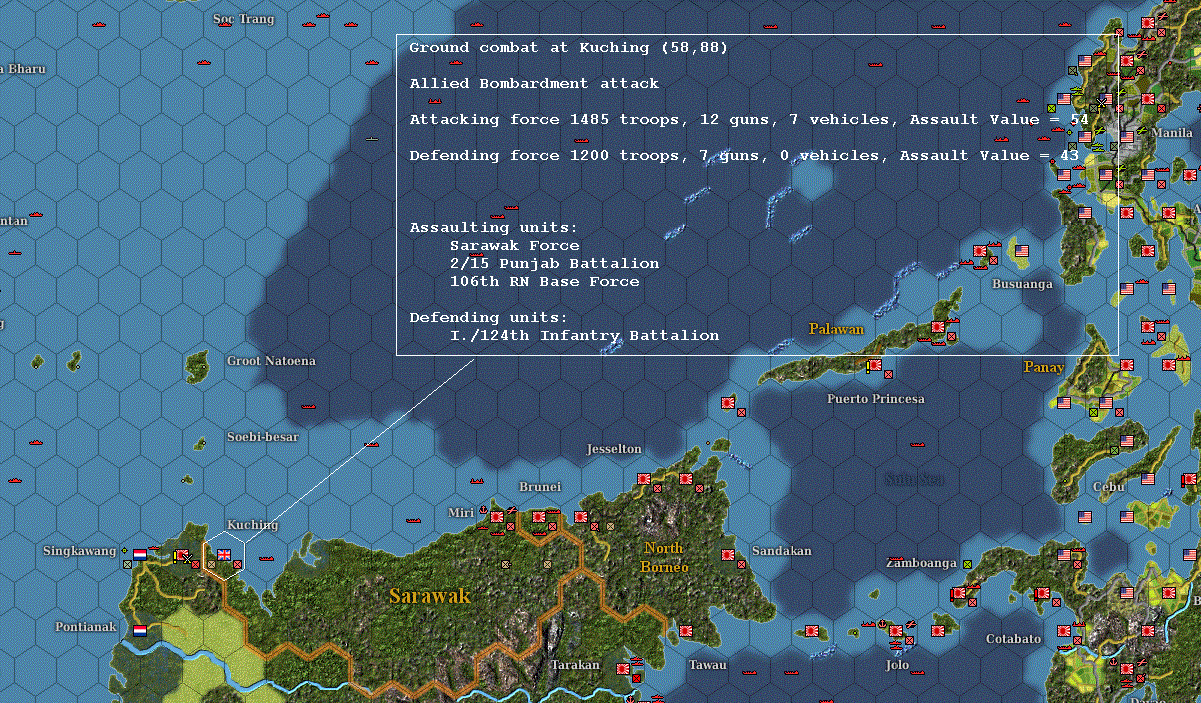Screen dimensions: 1201x703
Task: Select the Japanese flag above Tawau
Action: [685, 631]
